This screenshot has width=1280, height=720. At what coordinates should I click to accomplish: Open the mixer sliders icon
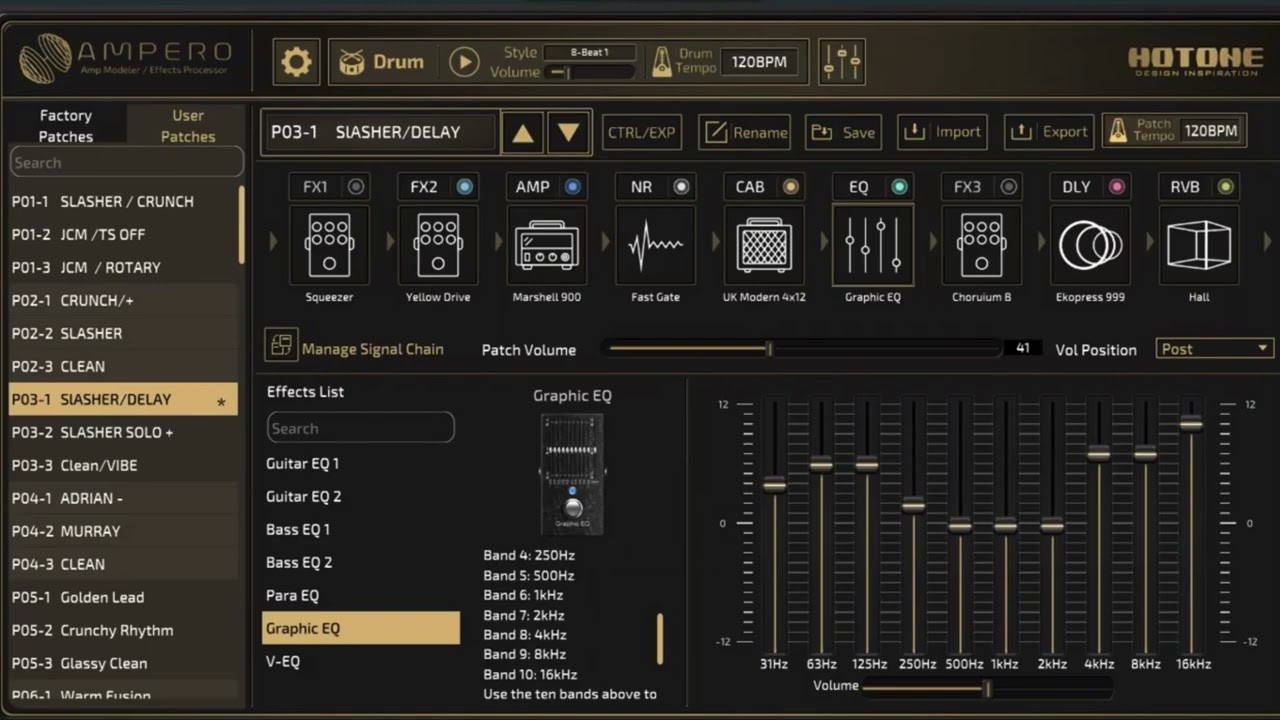pos(842,62)
